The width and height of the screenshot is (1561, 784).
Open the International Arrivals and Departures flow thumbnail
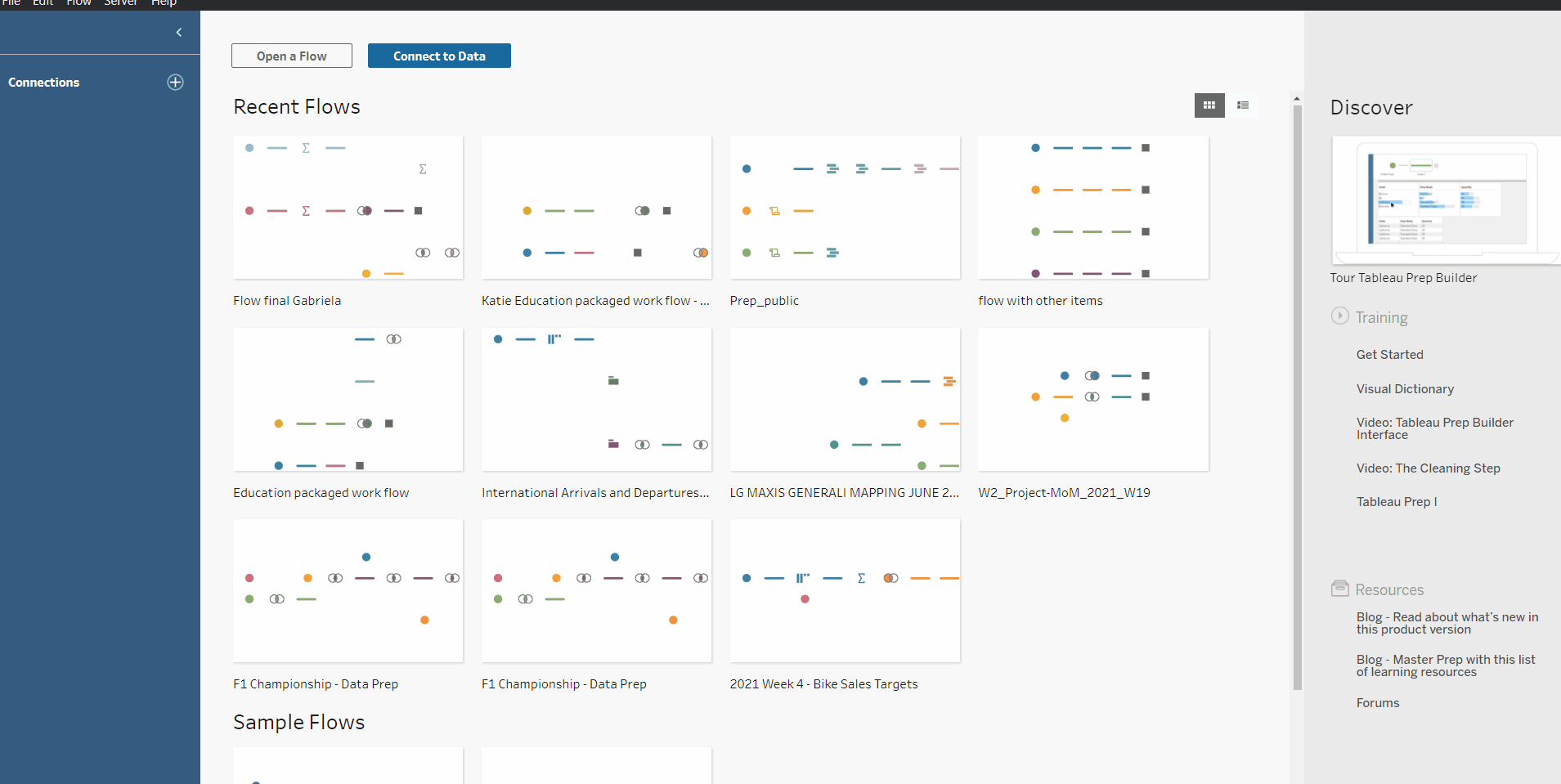point(597,400)
